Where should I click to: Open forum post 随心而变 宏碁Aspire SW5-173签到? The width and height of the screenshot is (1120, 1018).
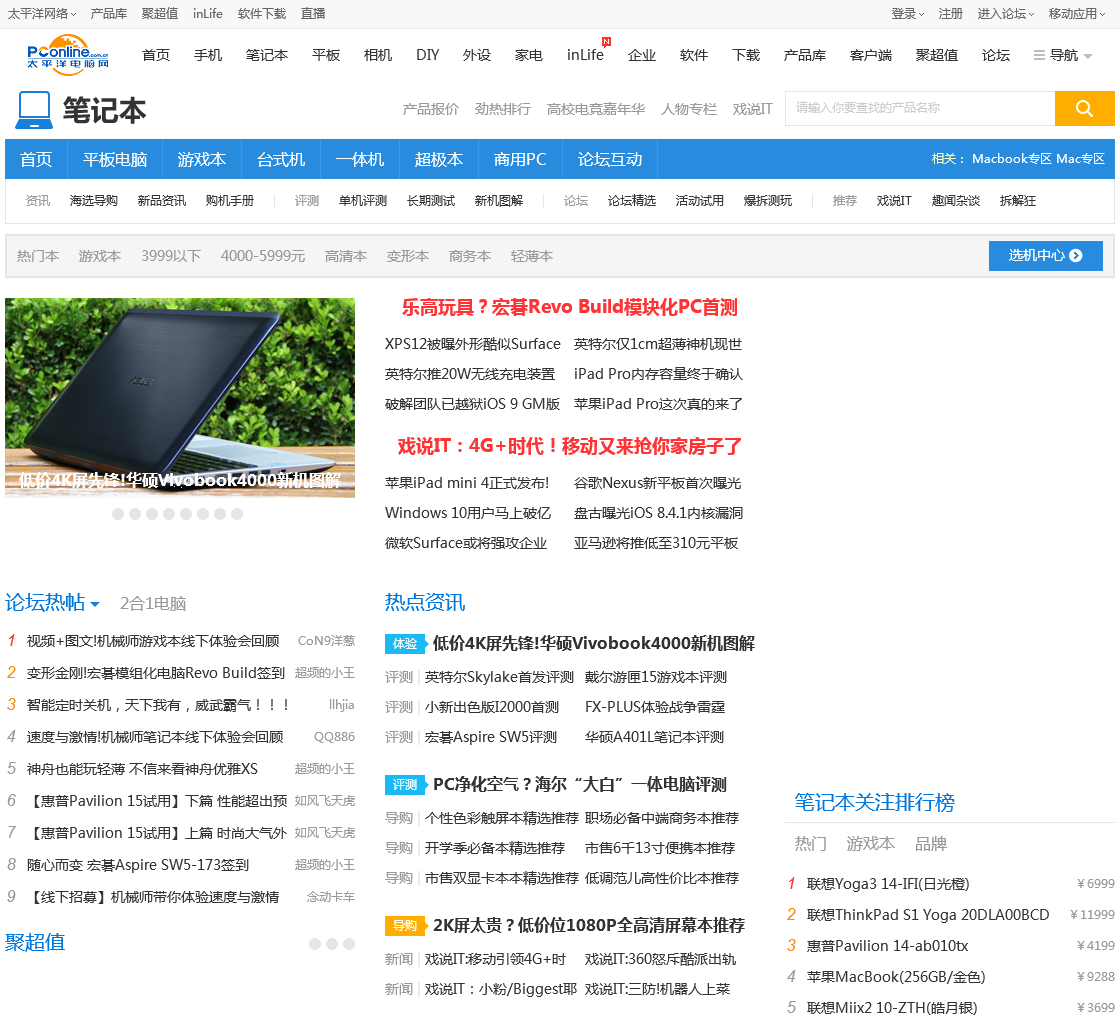(x=138, y=866)
